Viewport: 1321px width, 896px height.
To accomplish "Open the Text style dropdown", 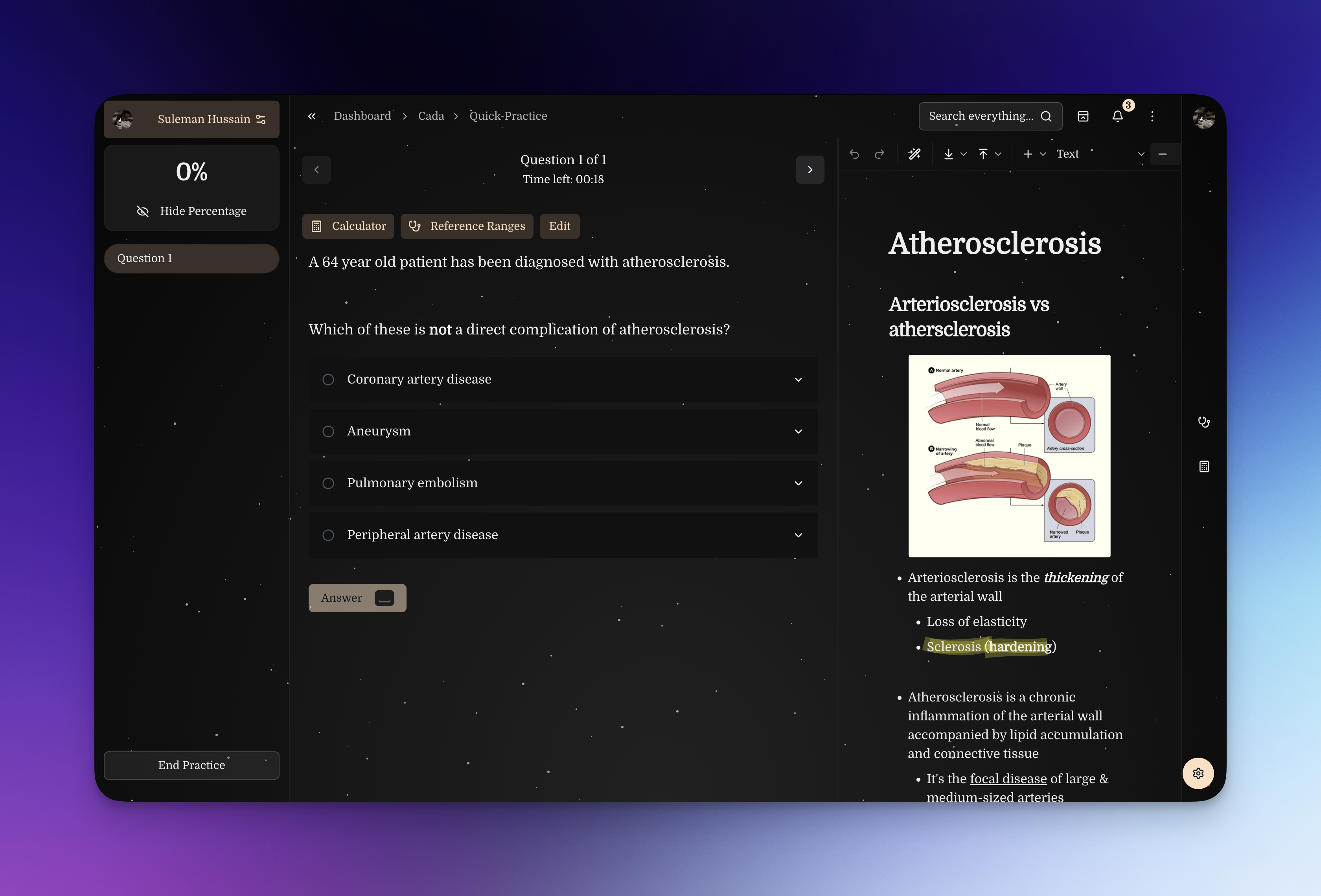I will tap(1067, 154).
